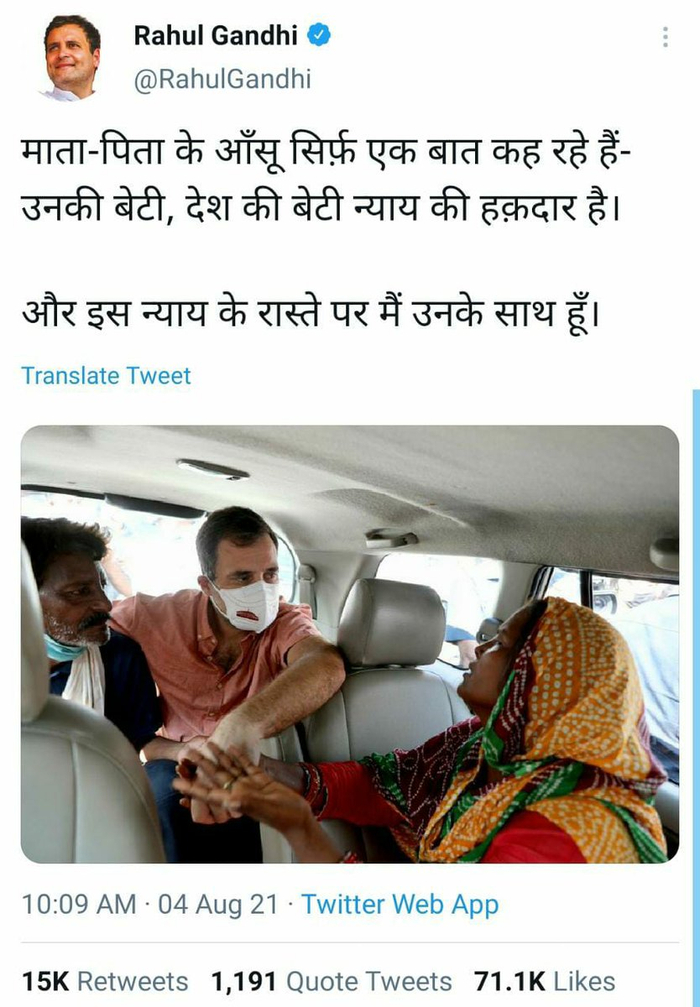Open the three-dot more options menu
This screenshot has height=1007, width=700.
665,37
